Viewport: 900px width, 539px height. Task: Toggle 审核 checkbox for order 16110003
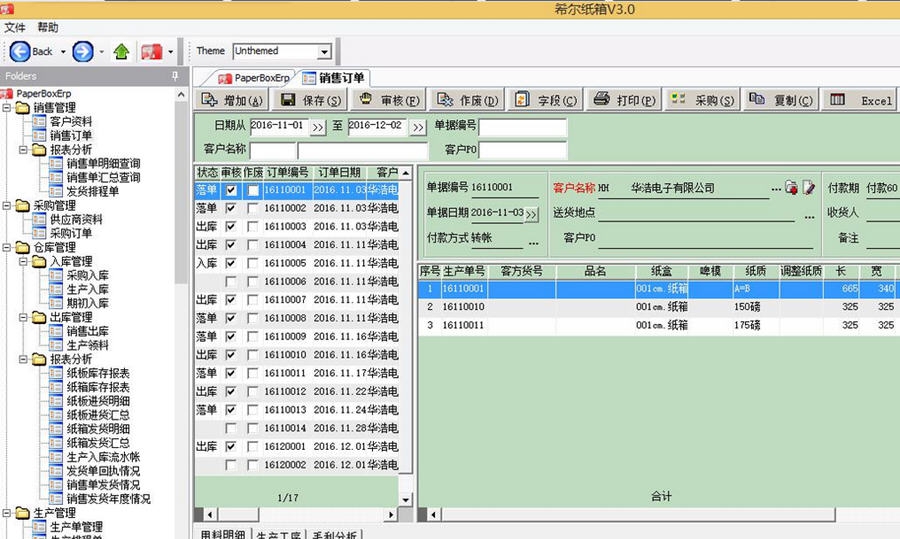(x=231, y=227)
